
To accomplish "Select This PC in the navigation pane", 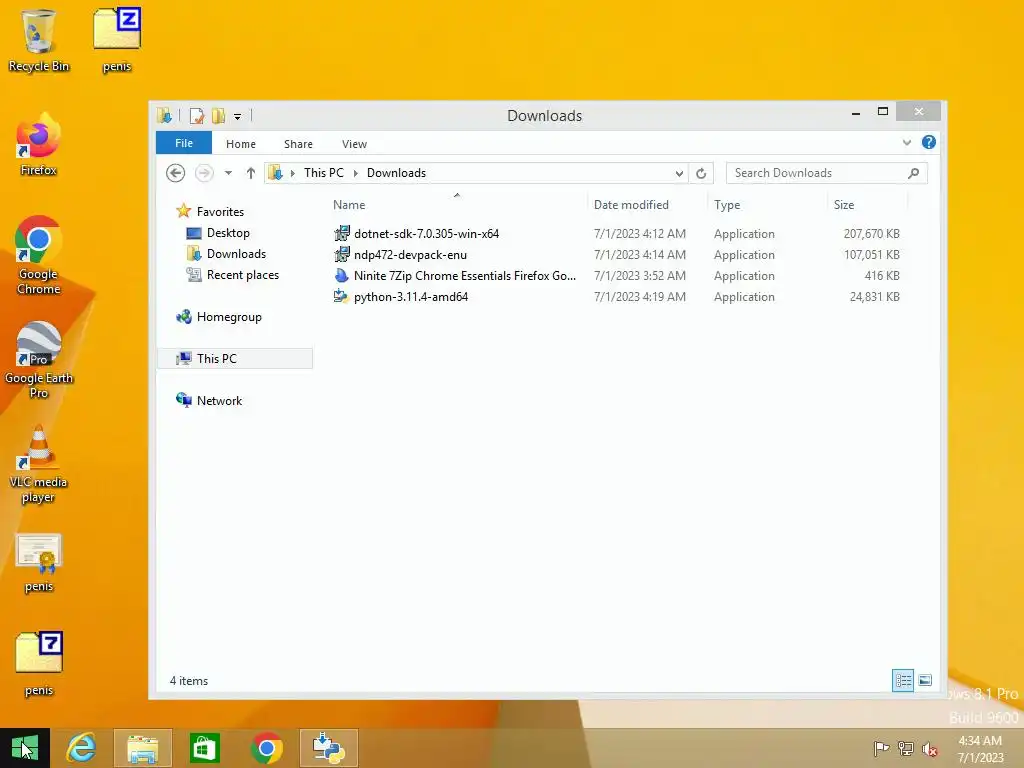I will 235,359.
